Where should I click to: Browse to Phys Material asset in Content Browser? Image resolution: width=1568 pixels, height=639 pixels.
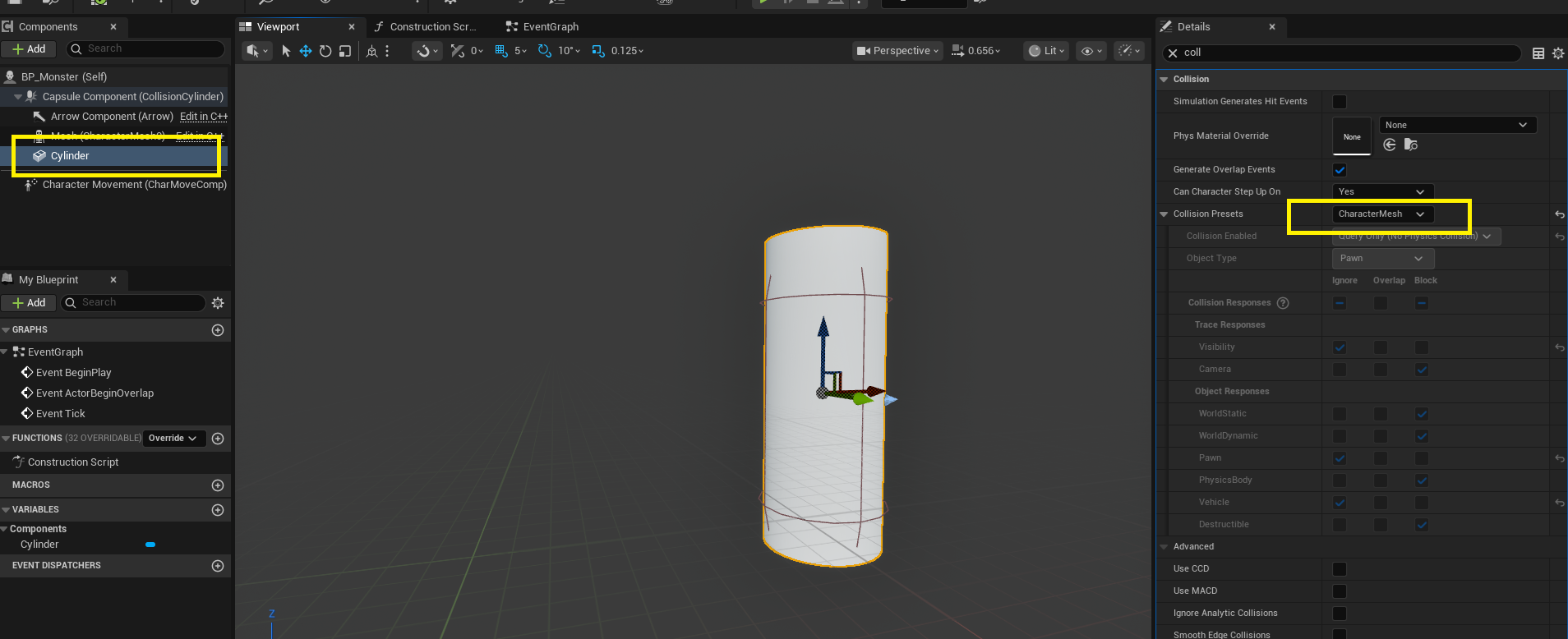1411,145
